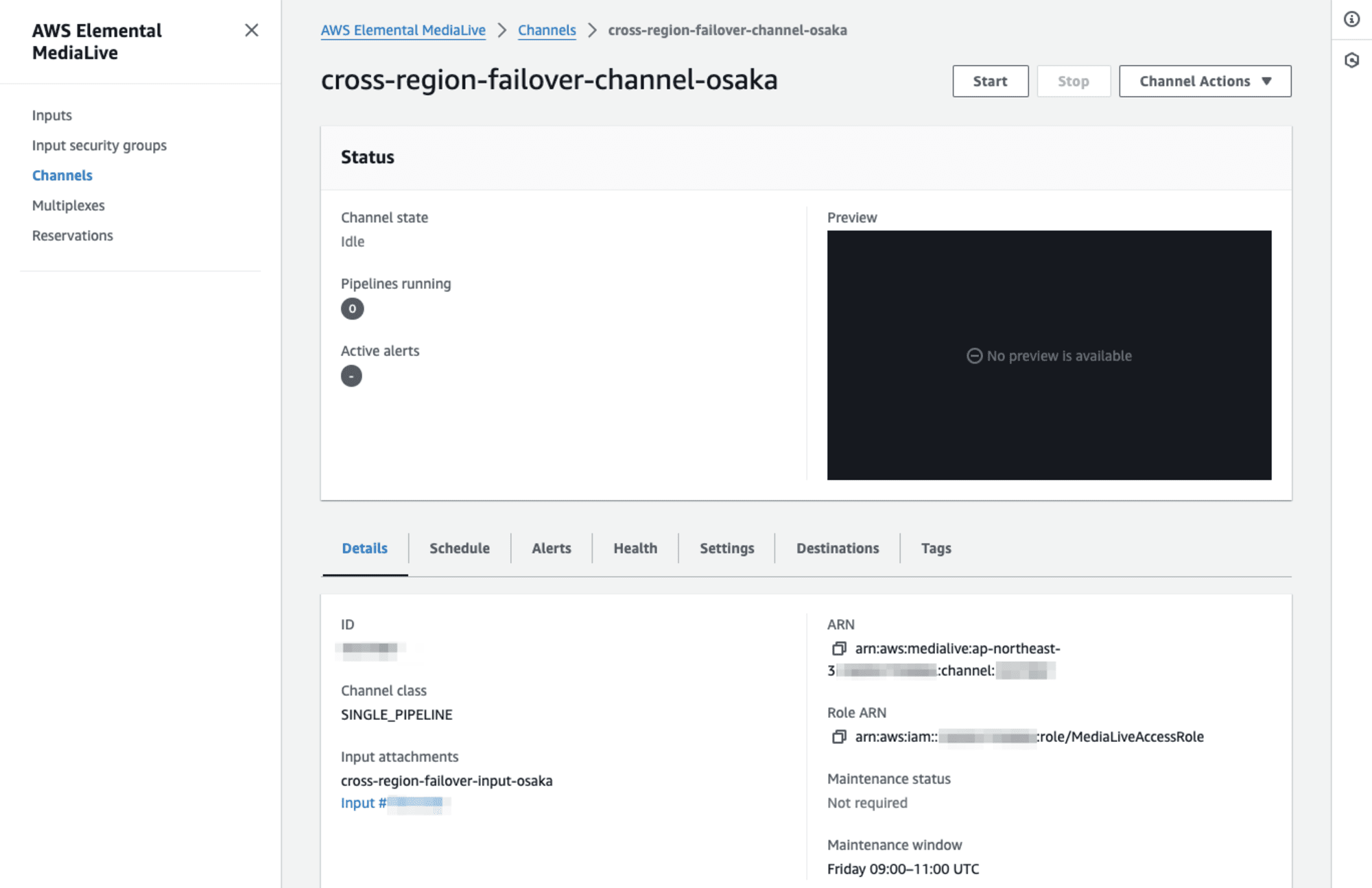Copy the Role ARN

click(x=839, y=736)
